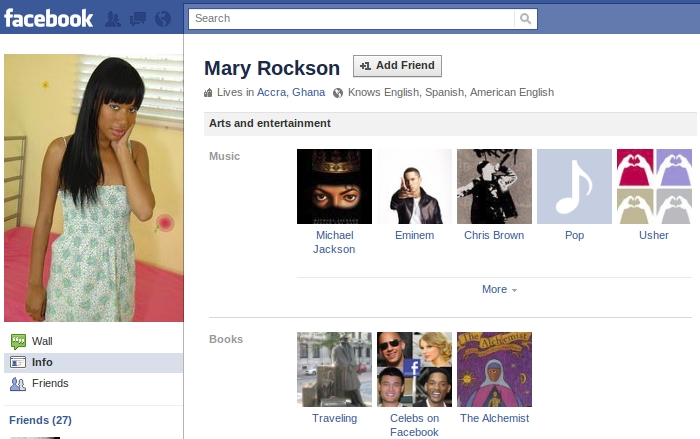Click the Usher text link
This screenshot has height=439, width=700.
click(654, 235)
